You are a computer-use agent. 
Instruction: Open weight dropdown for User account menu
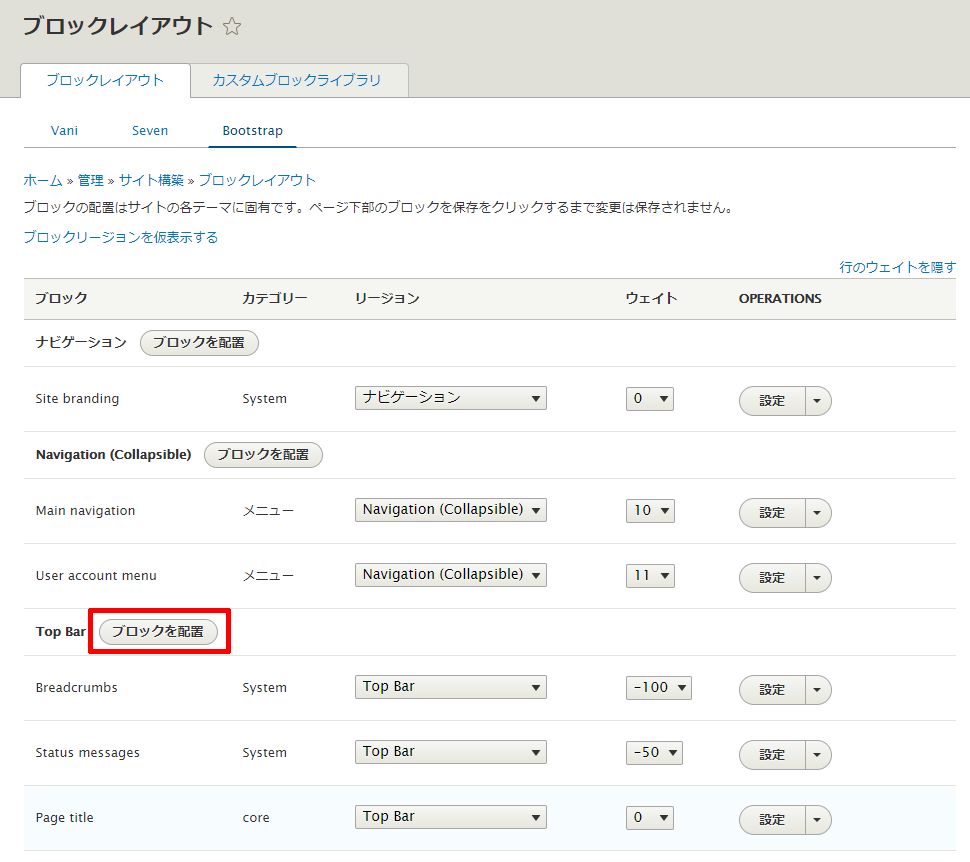coord(649,575)
